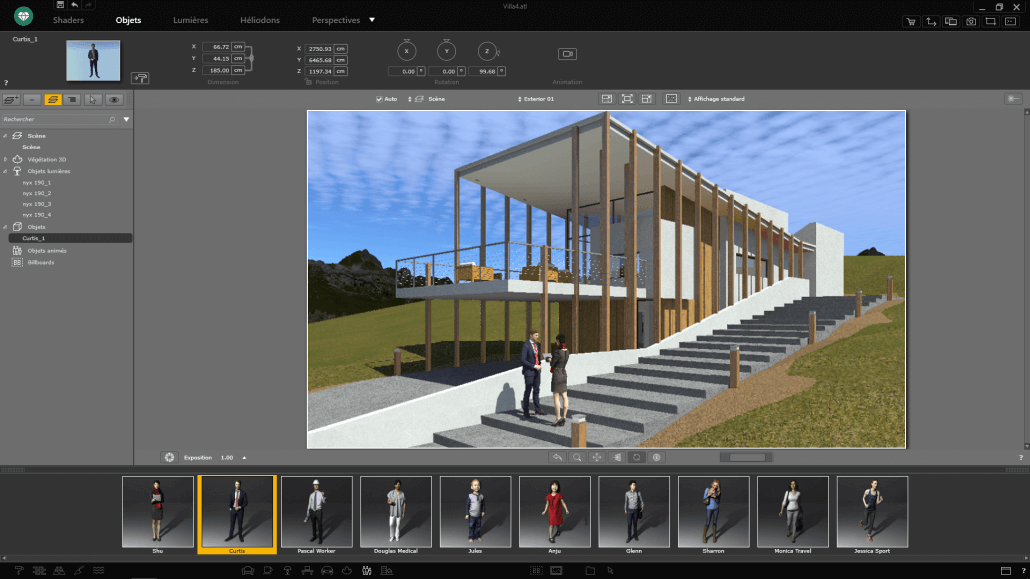Toggle the X rotation control in the top panel

[408, 50]
